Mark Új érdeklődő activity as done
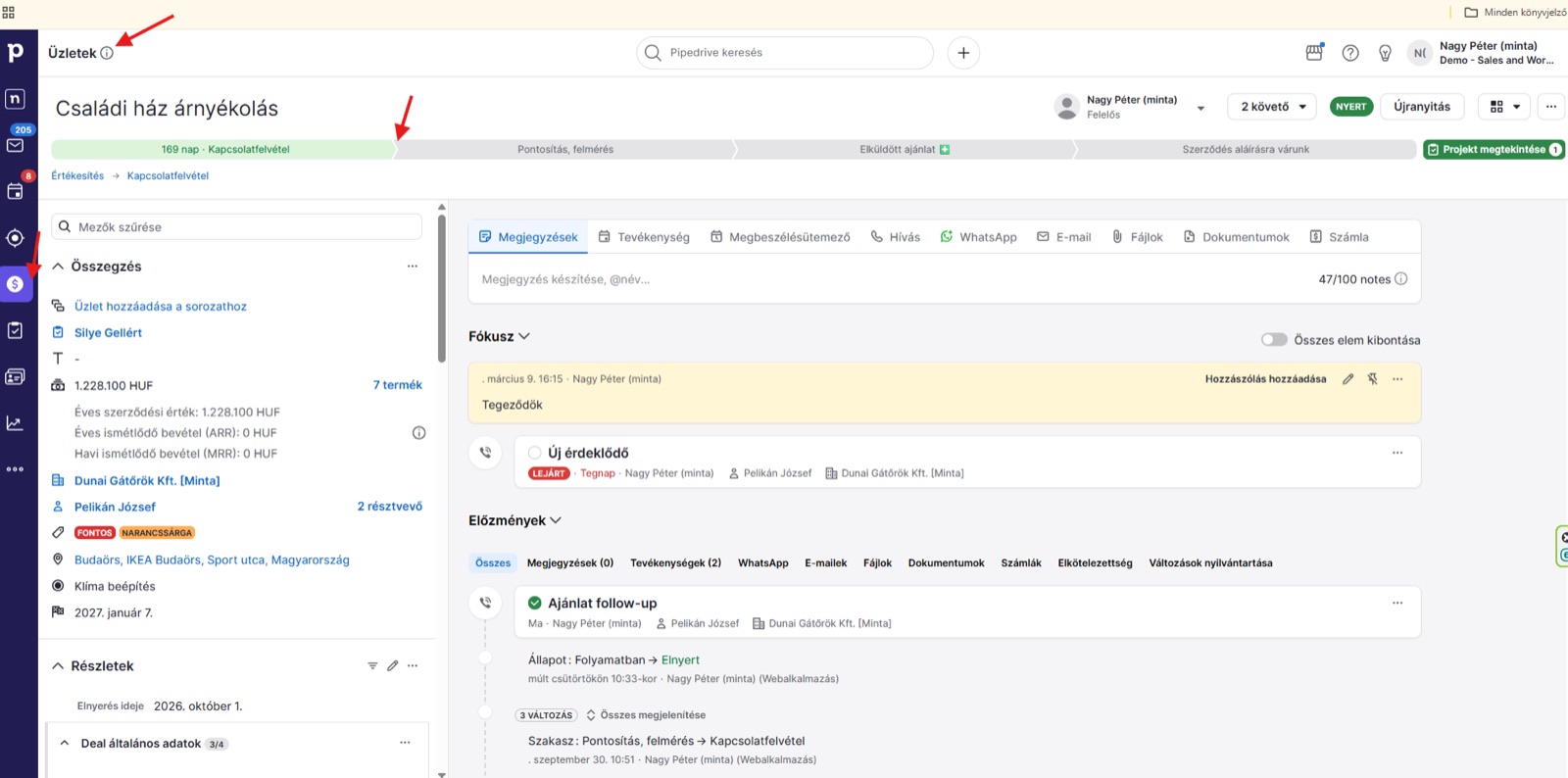The image size is (1568, 778). click(x=535, y=453)
